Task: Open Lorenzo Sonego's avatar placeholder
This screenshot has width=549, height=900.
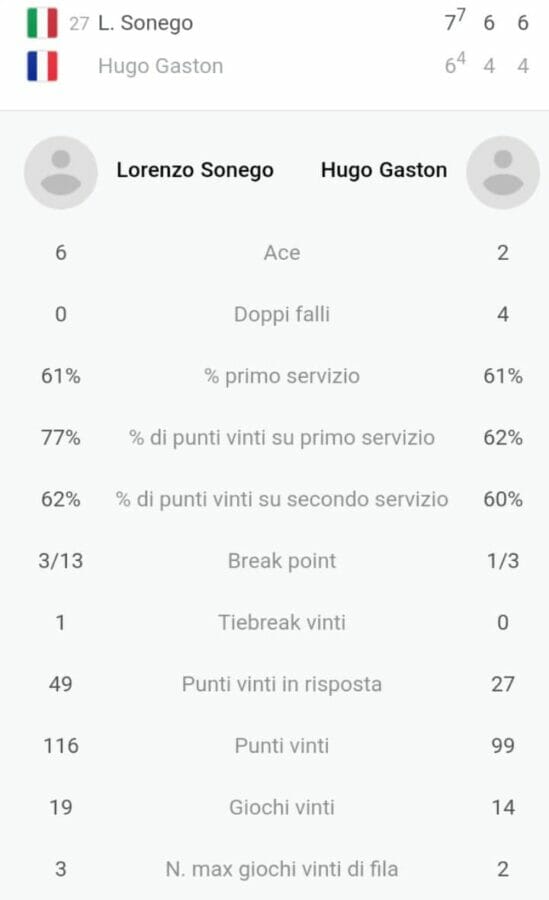Action: 61,172
